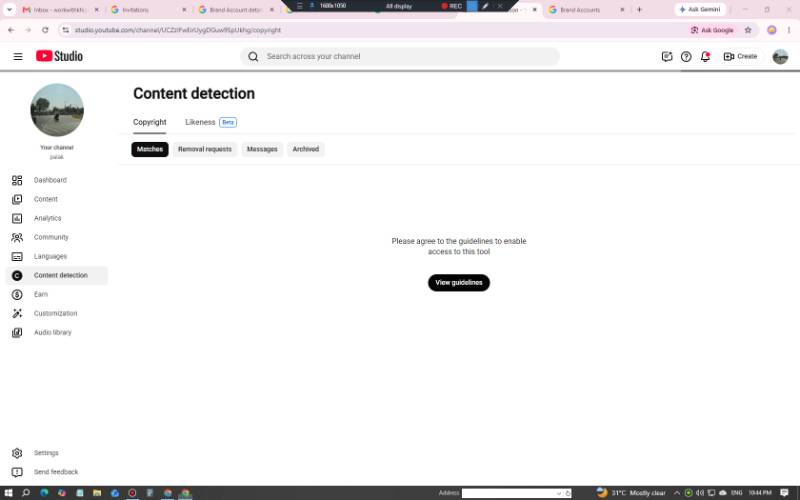Open a new browser tab

click(x=639, y=9)
